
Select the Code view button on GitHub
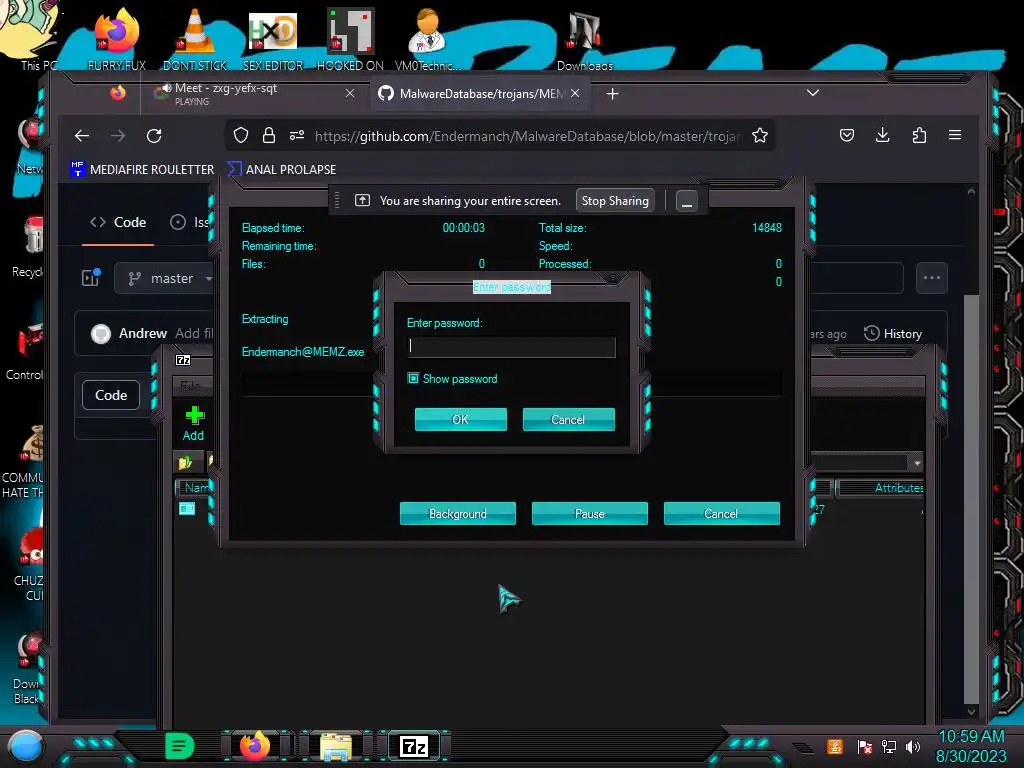click(x=111, y=395)
